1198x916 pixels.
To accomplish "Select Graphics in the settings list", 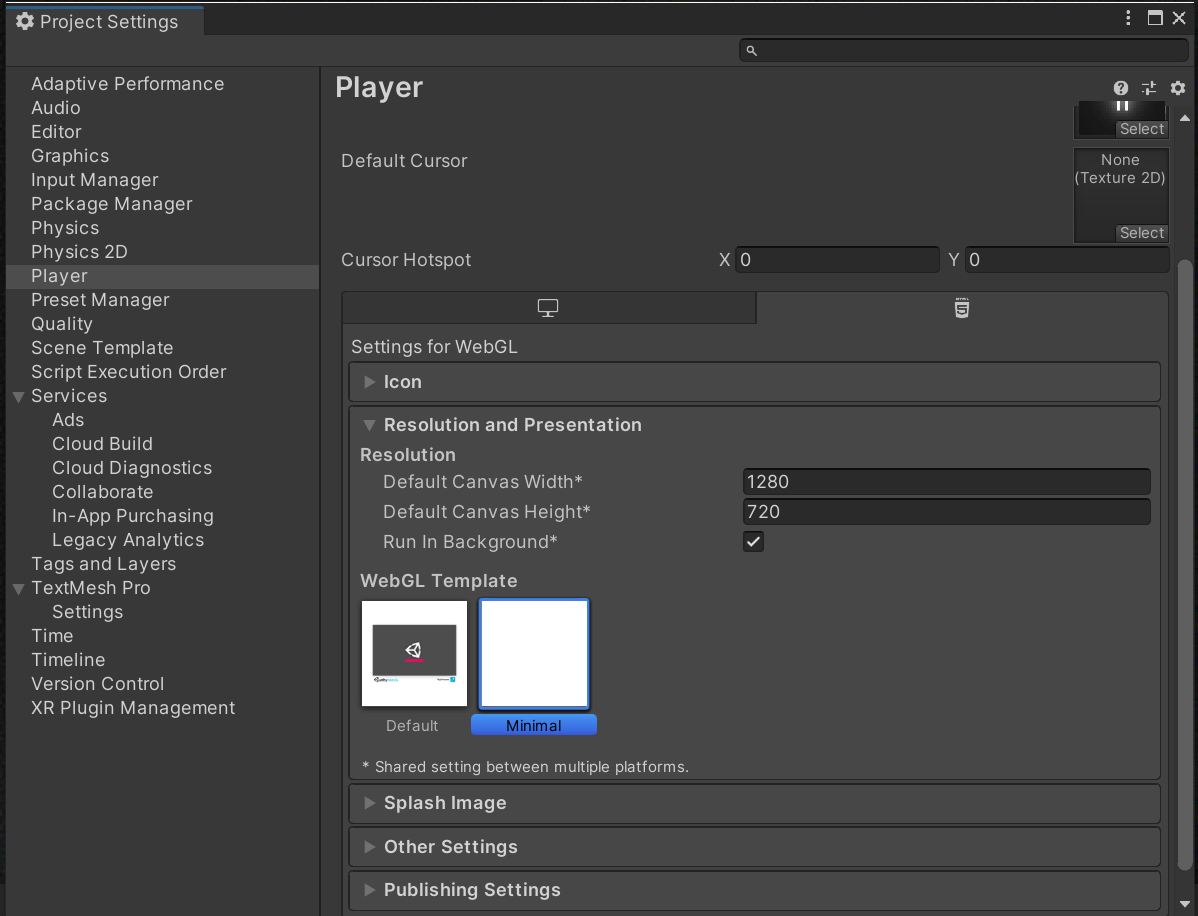I will tap(70, 156).
